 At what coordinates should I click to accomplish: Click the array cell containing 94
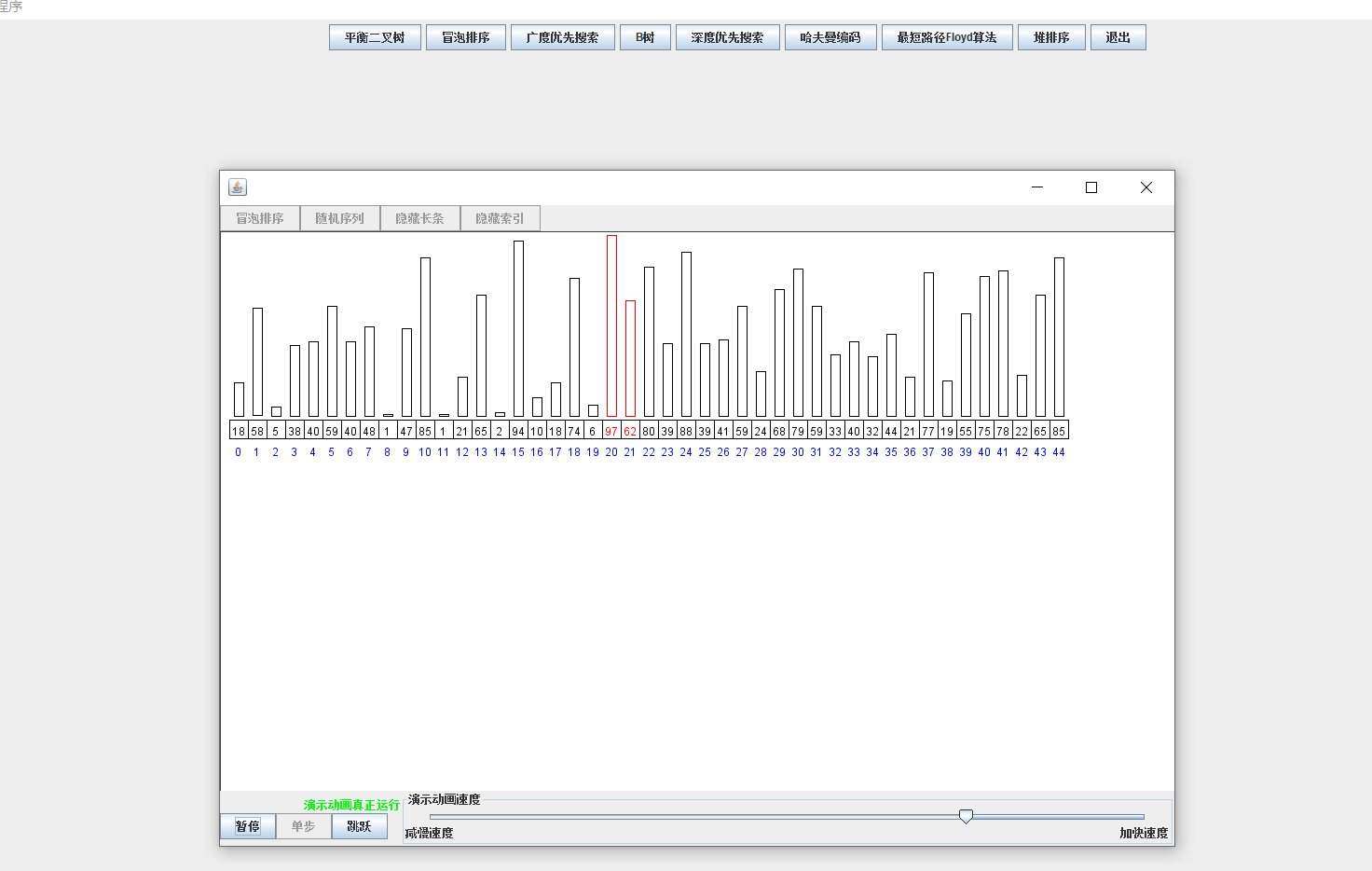pos(518,431)
